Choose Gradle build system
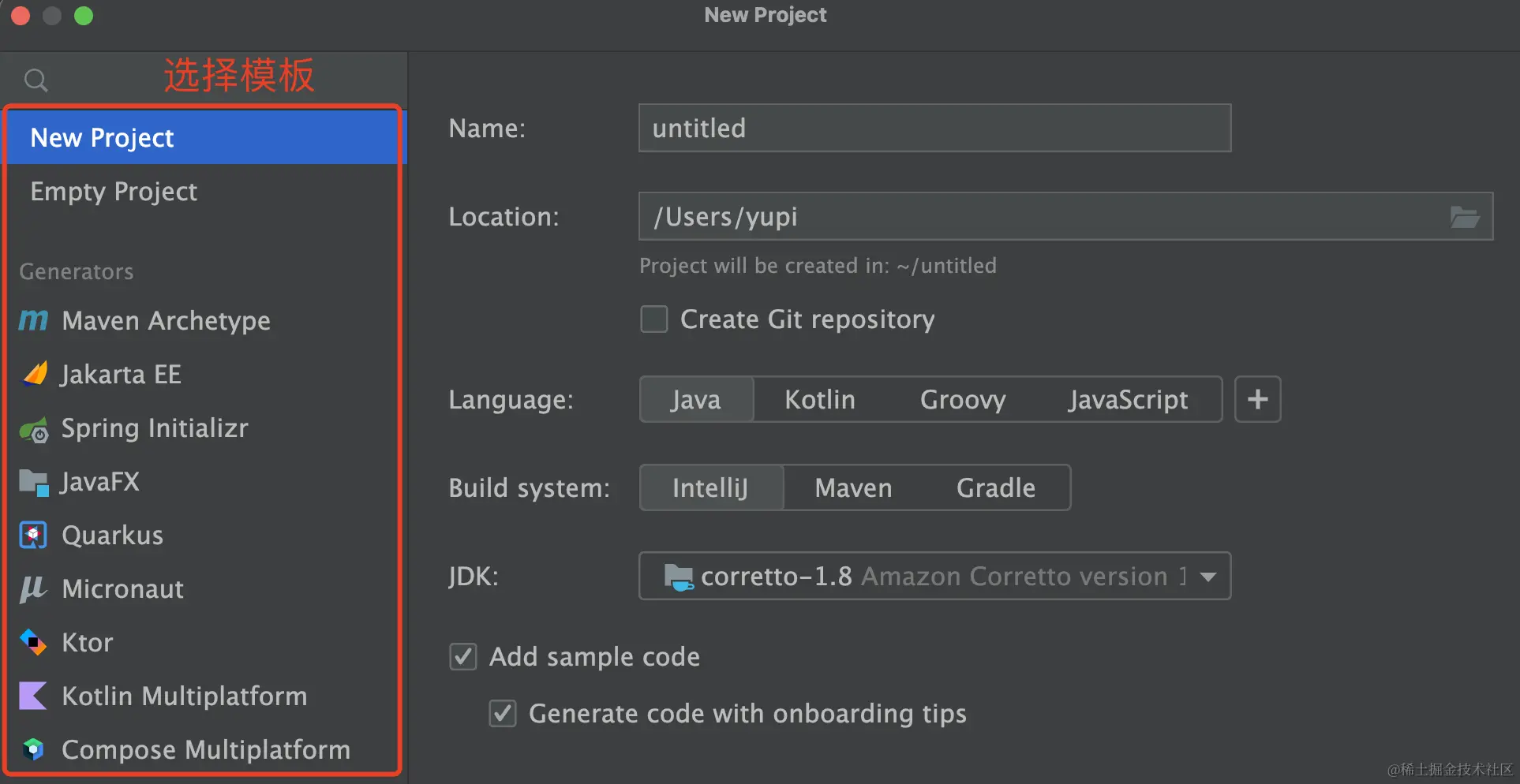Viewport: 1520px width, 784px height. pos(996,487)
